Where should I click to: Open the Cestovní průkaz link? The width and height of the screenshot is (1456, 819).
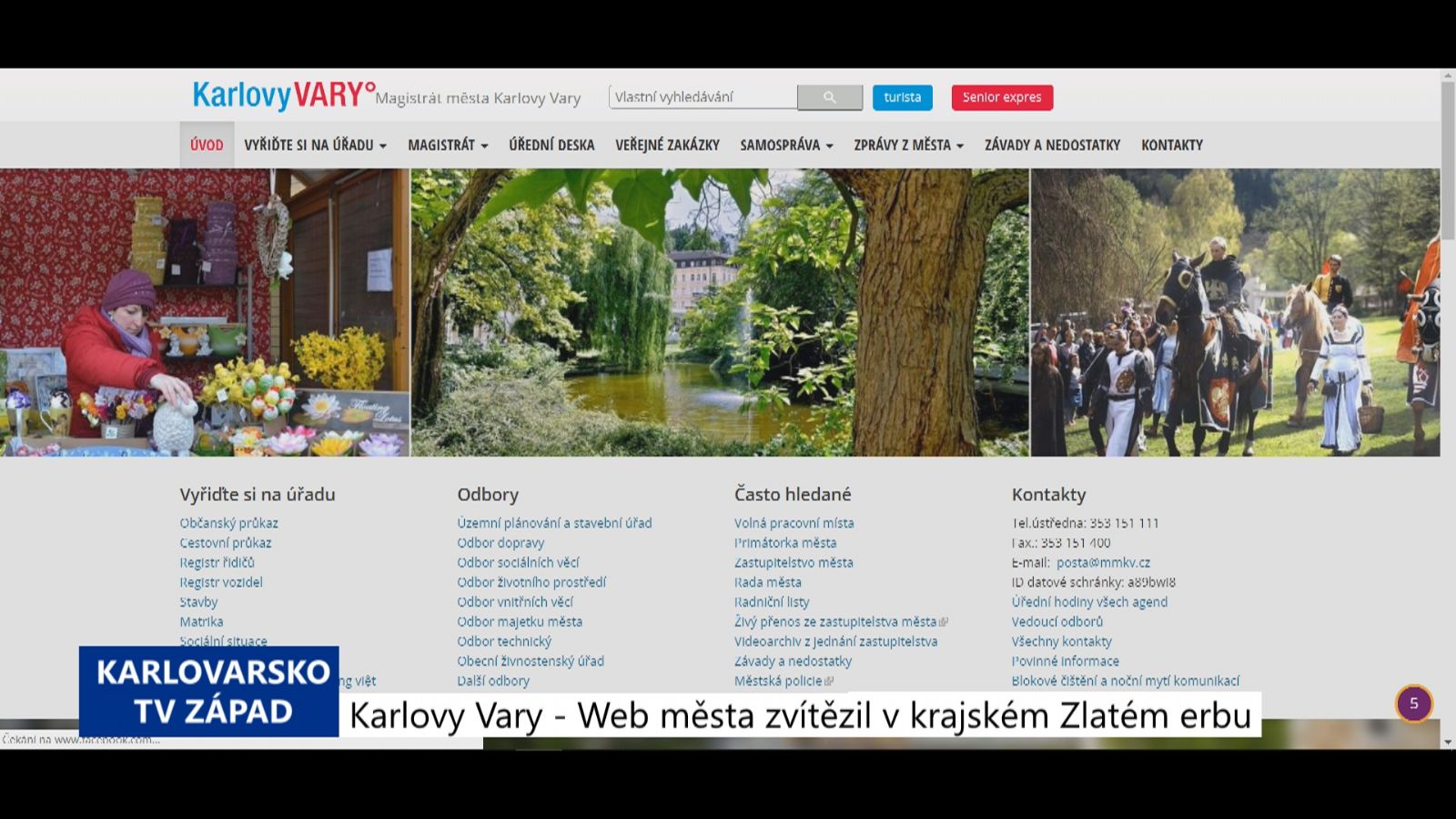pos(226,543)
